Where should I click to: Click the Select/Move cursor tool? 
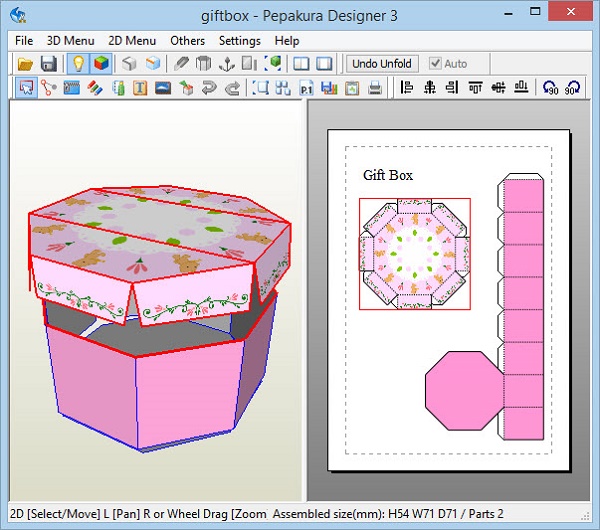(26, 88)
